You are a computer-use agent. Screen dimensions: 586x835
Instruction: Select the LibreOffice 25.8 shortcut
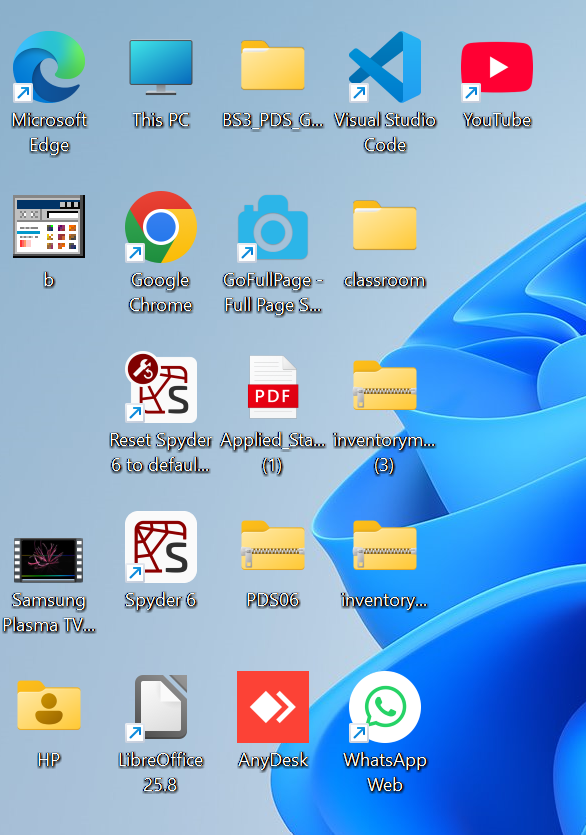tap(161, 707)
